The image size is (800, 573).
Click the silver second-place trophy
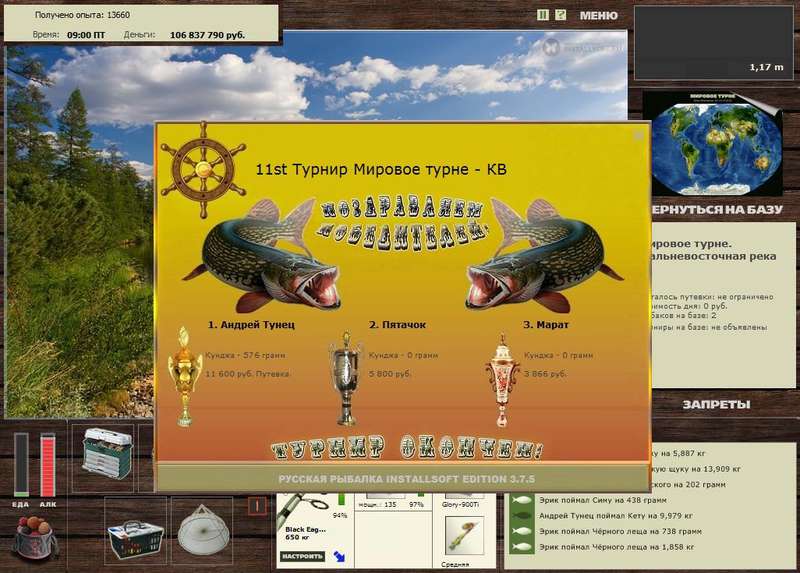click(346, 379)
